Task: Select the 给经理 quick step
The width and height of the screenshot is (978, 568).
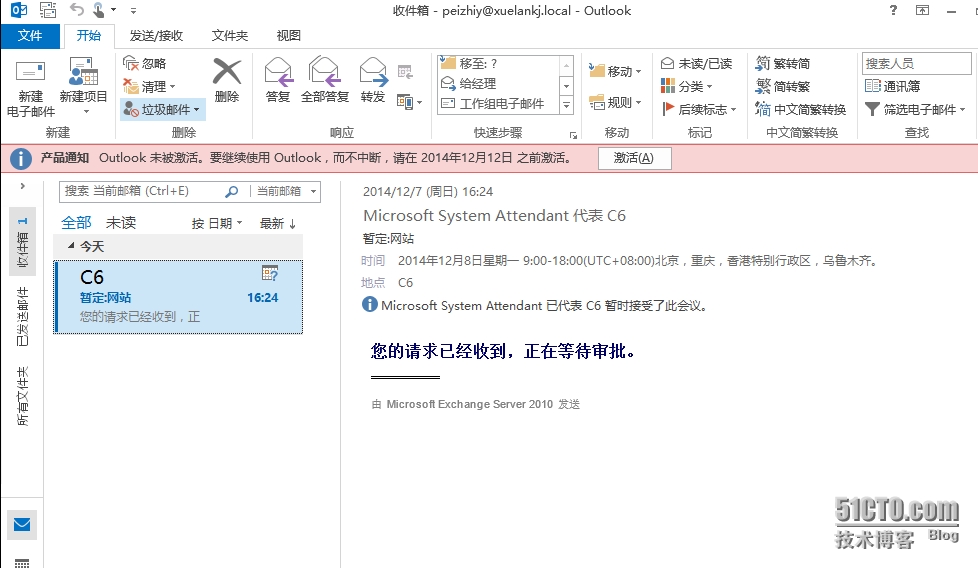Action: coord(498,84)
